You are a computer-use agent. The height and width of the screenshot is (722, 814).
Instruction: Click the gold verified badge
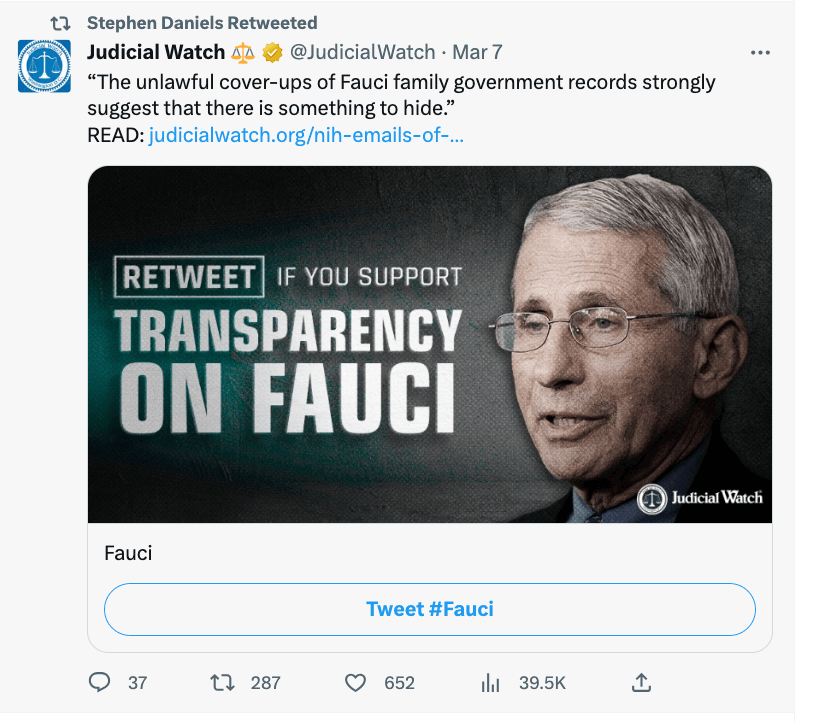pos(272,52)
